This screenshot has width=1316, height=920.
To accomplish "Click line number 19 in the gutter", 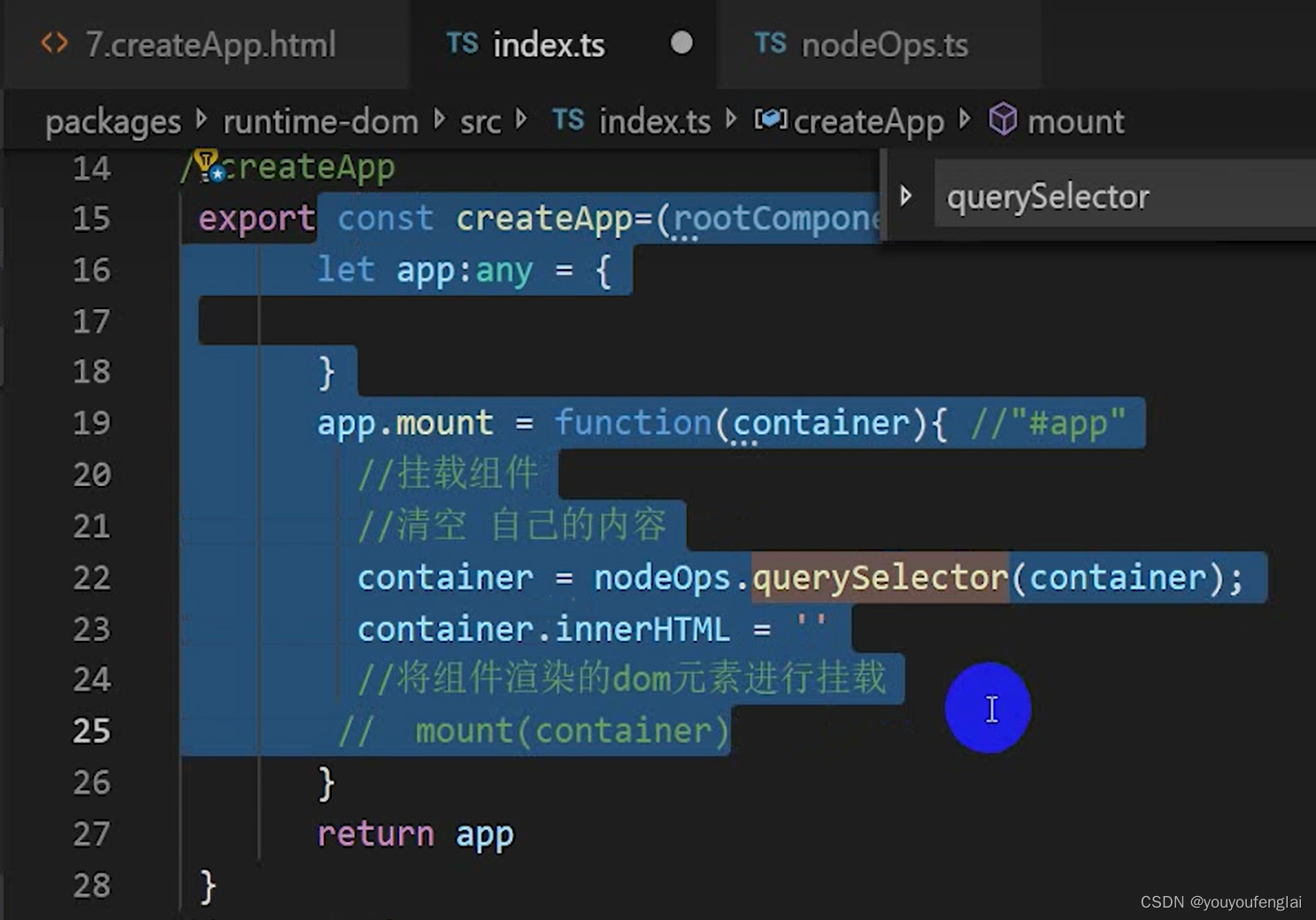I will 92,423.
